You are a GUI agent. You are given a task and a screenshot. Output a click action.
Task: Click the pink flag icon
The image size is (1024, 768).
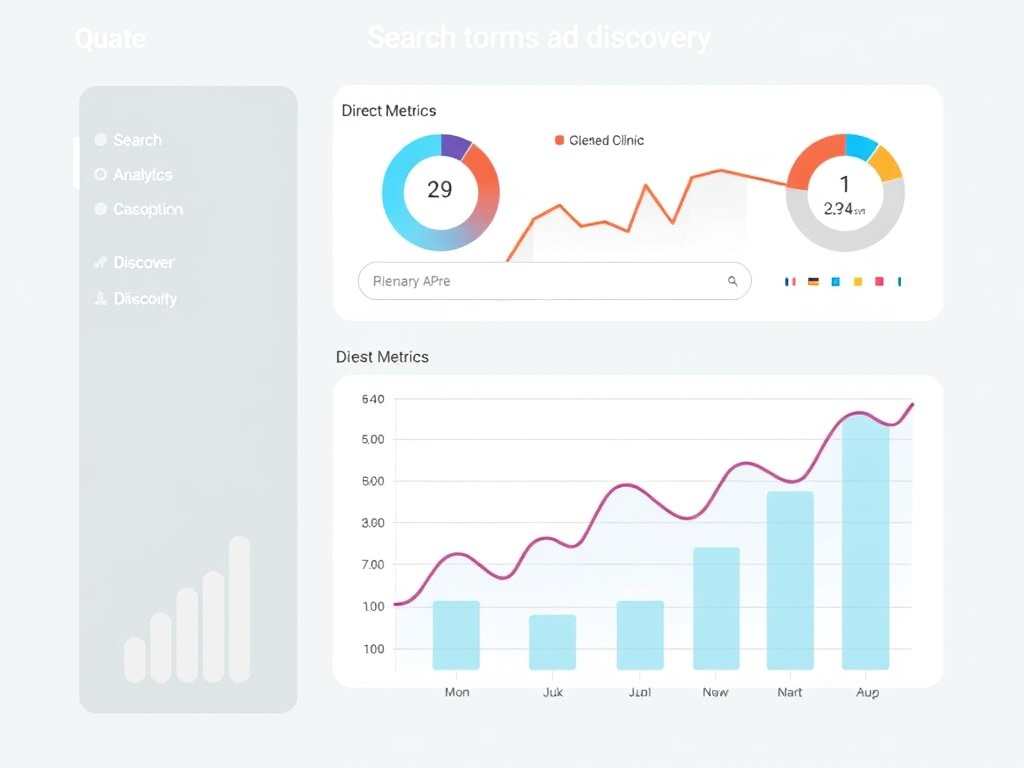click(879, 282)
